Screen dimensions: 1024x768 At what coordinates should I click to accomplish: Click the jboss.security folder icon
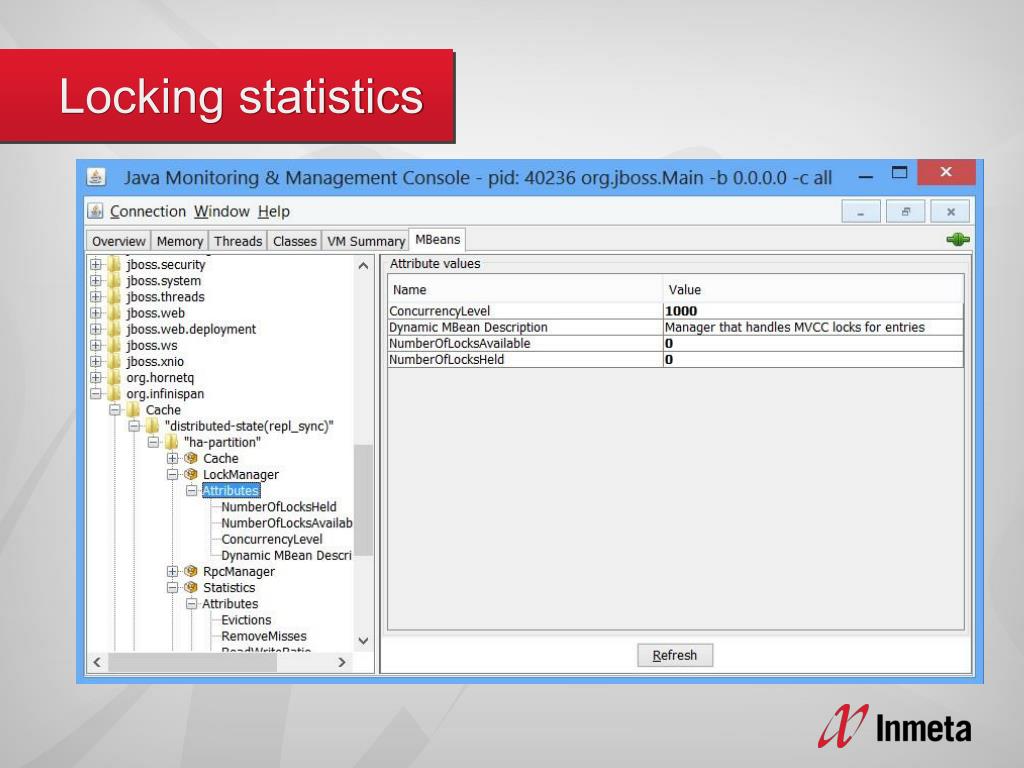115,264
